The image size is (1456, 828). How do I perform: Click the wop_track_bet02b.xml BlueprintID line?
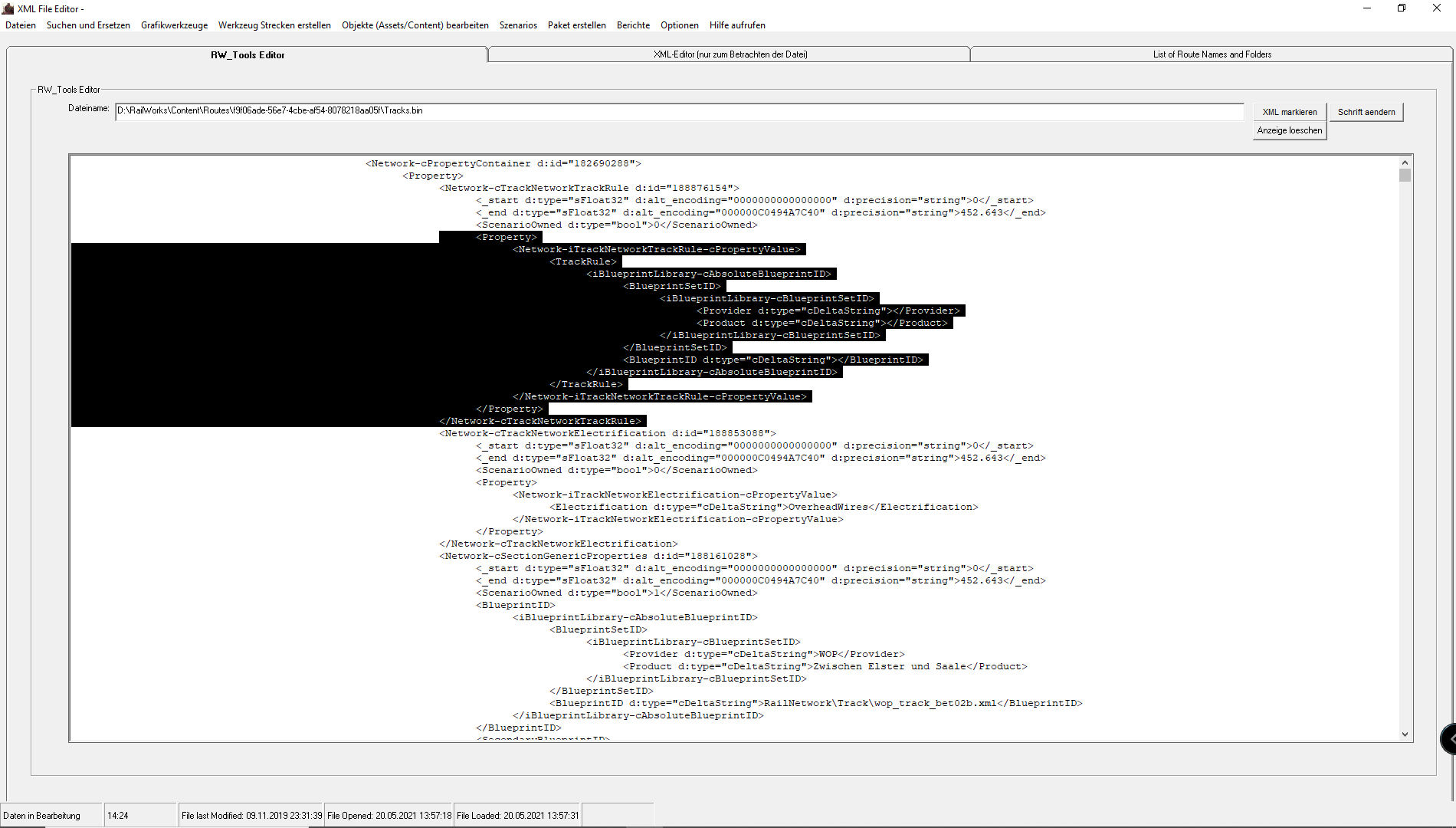(x=816, y=703)
